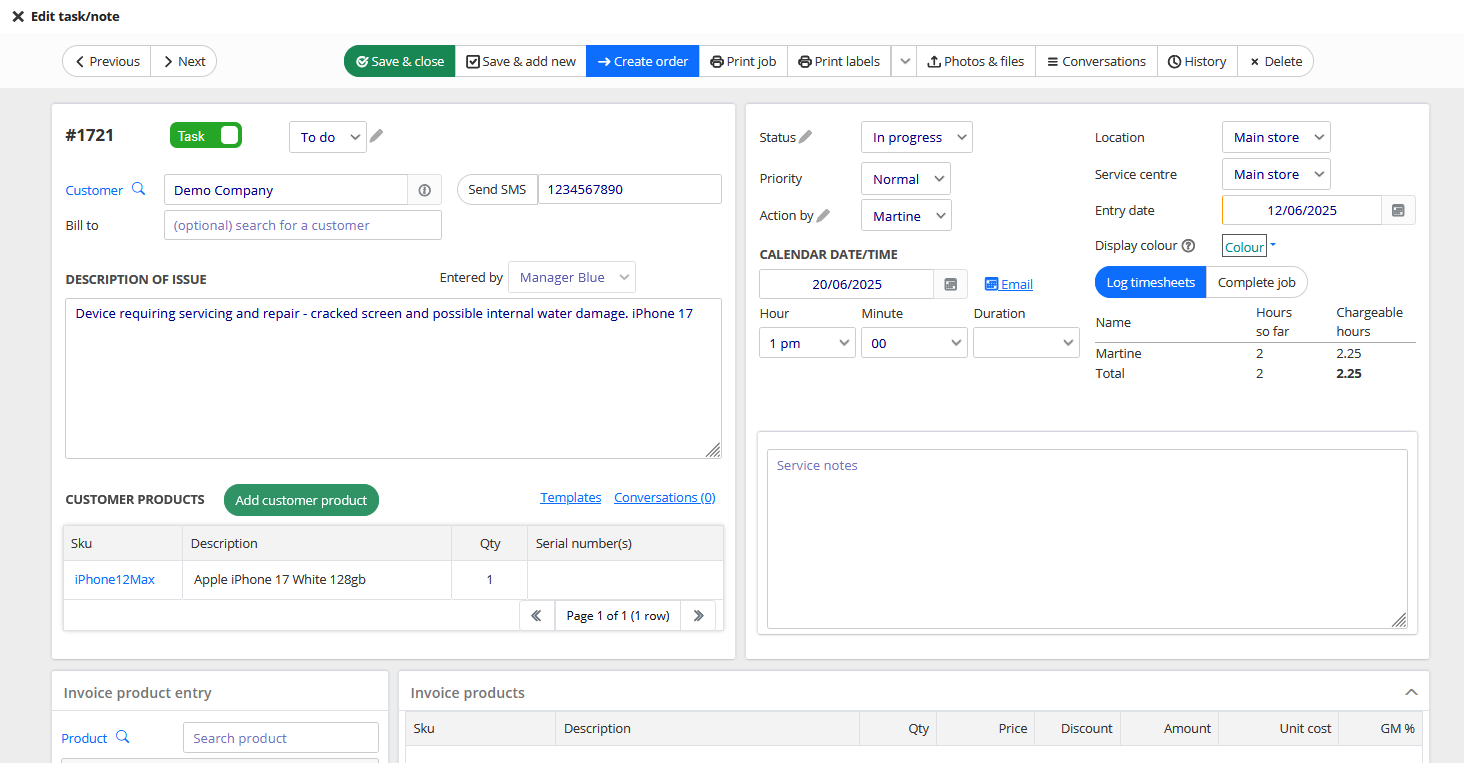Open calendar picker for calendar date
Viewport: 1464px width, 763px height.
point(951,284)
